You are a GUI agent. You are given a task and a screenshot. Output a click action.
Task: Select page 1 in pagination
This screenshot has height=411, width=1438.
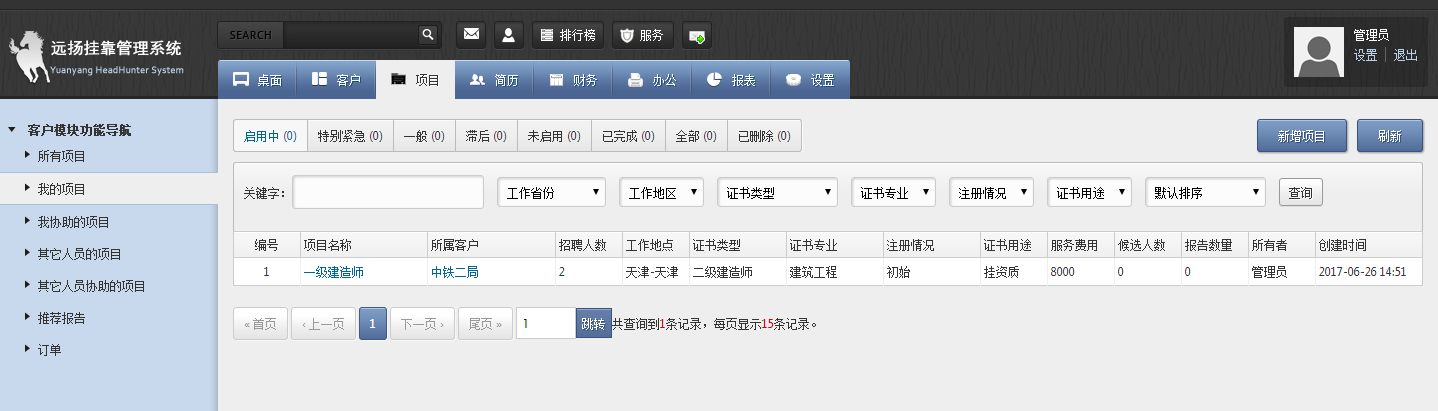point(372,324)
